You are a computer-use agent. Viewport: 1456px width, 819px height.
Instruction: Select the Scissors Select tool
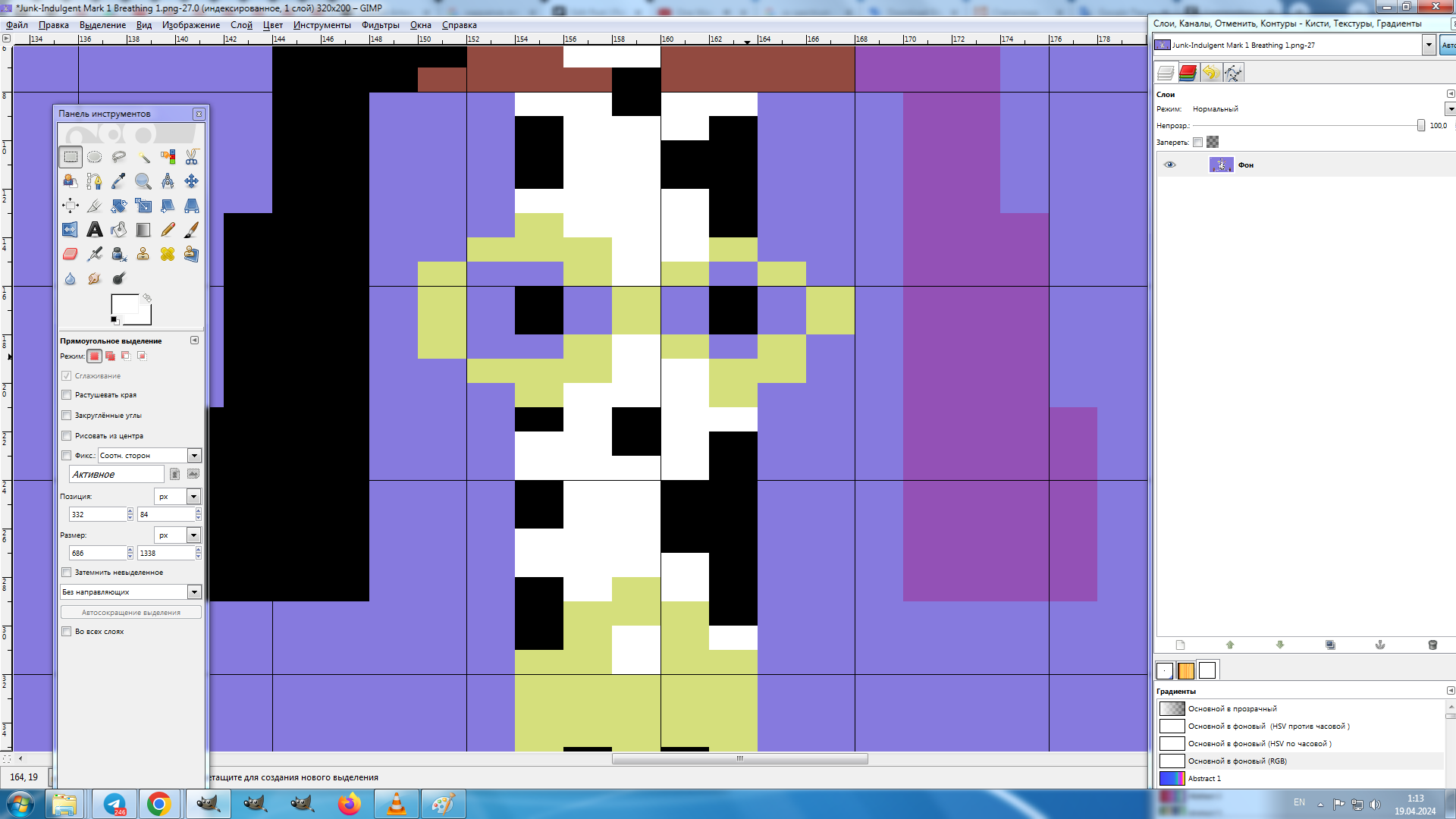coord(192,157)
